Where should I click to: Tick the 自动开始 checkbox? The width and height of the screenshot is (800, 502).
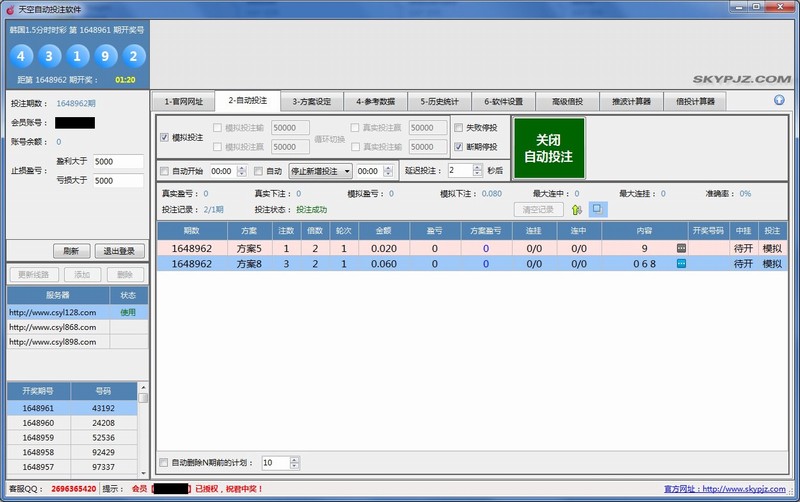coord(165,171)
